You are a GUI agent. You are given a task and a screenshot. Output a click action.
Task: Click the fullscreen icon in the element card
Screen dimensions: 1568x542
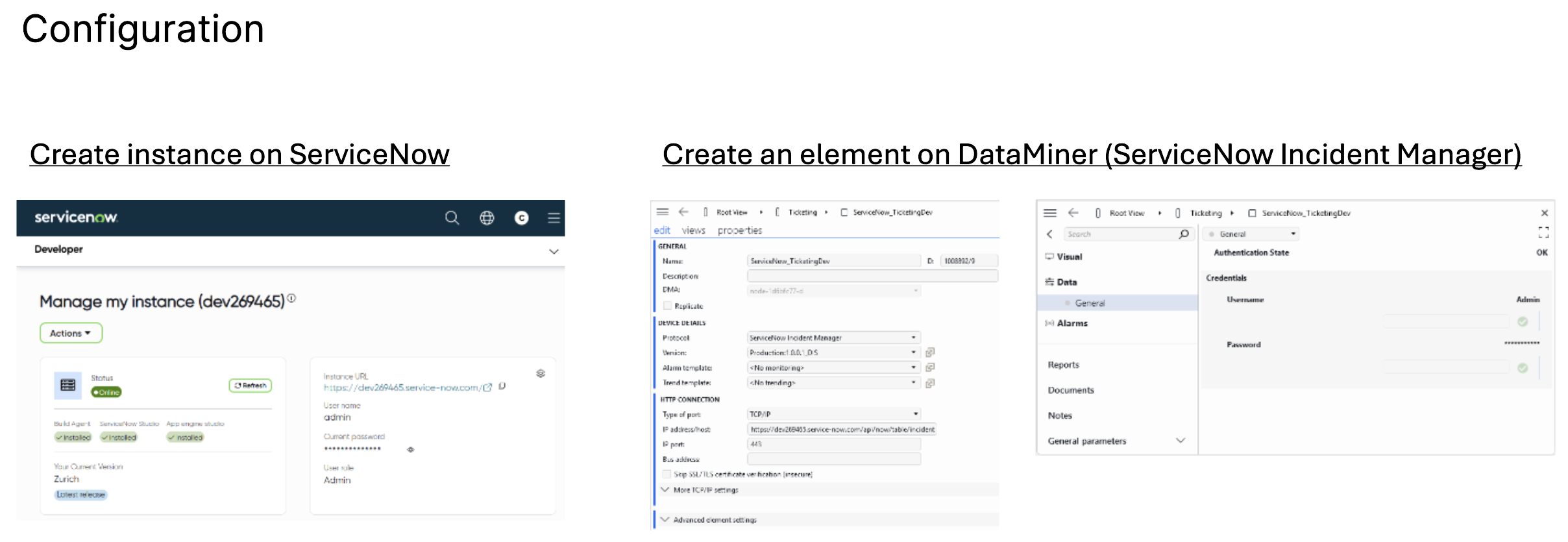pos(1544,232)
